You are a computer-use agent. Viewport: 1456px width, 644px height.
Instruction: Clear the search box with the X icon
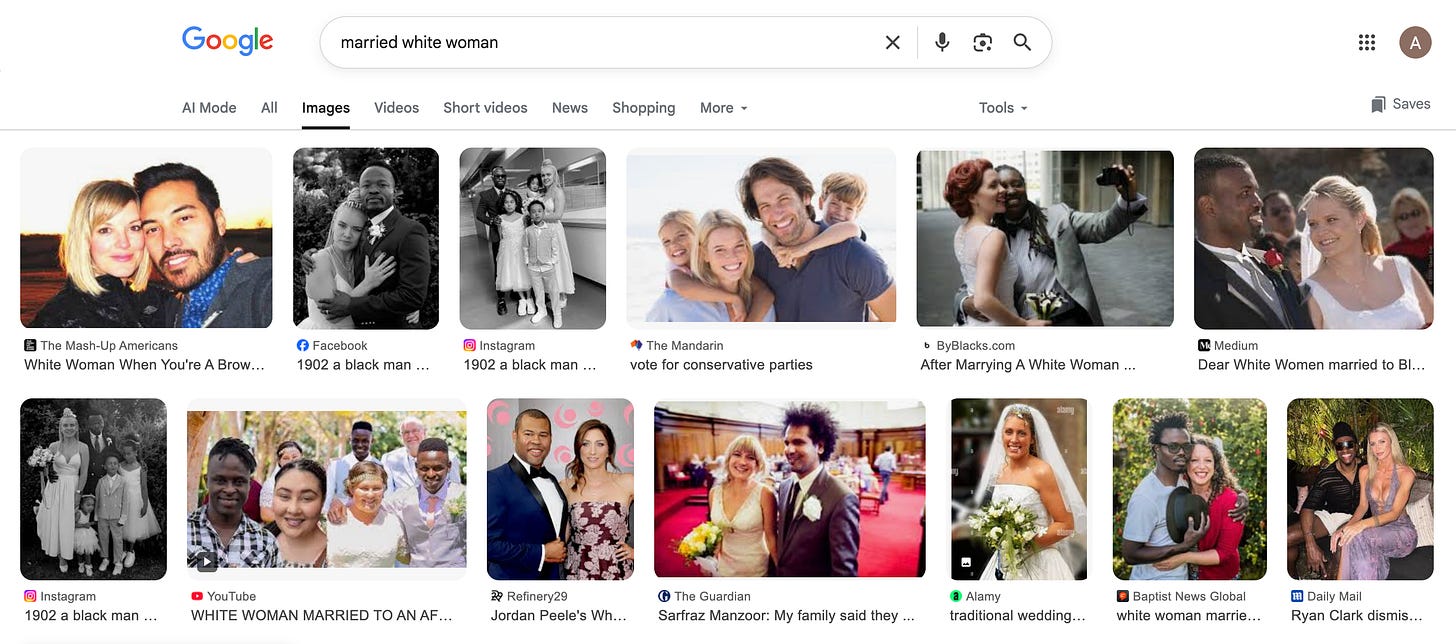pyautogui.click(x=893, y=42)
